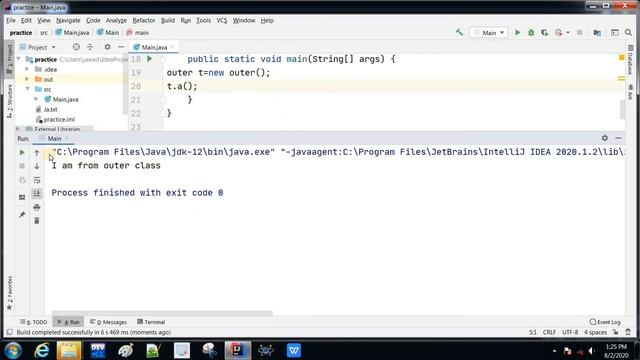
Task: Click the CRLF line separator status
Action: (549, 333)
